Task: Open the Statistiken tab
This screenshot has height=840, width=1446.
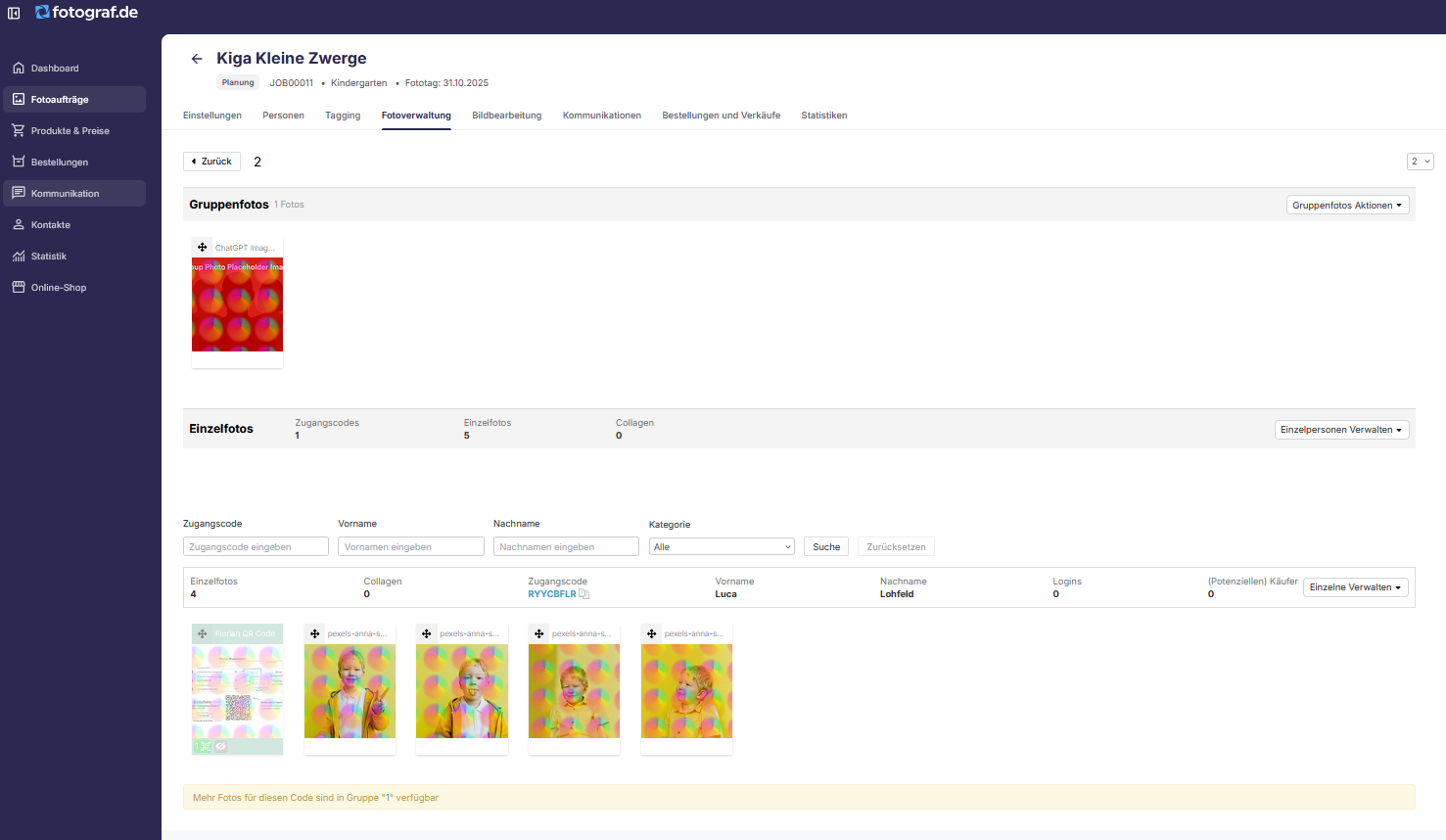Action: (x=824, y=116)
